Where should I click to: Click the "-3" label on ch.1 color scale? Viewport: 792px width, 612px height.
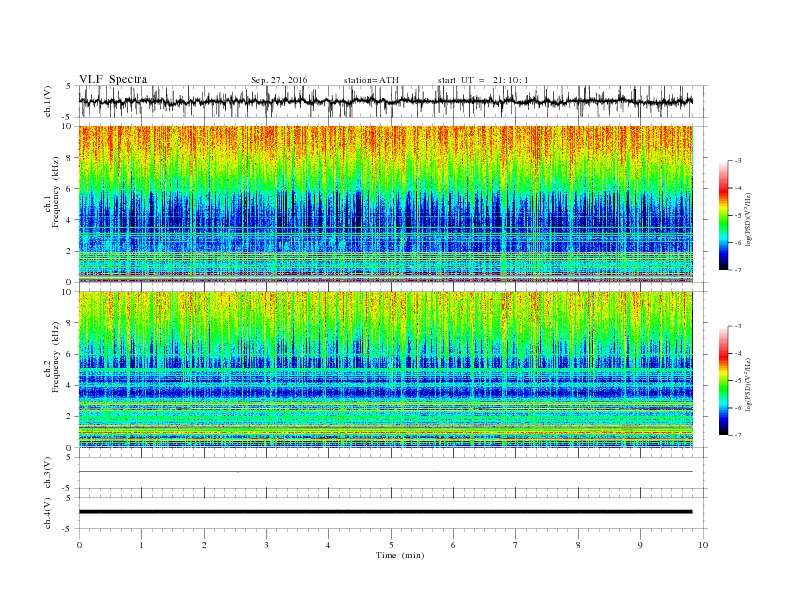pyautogui.click(x=738, y=161)
